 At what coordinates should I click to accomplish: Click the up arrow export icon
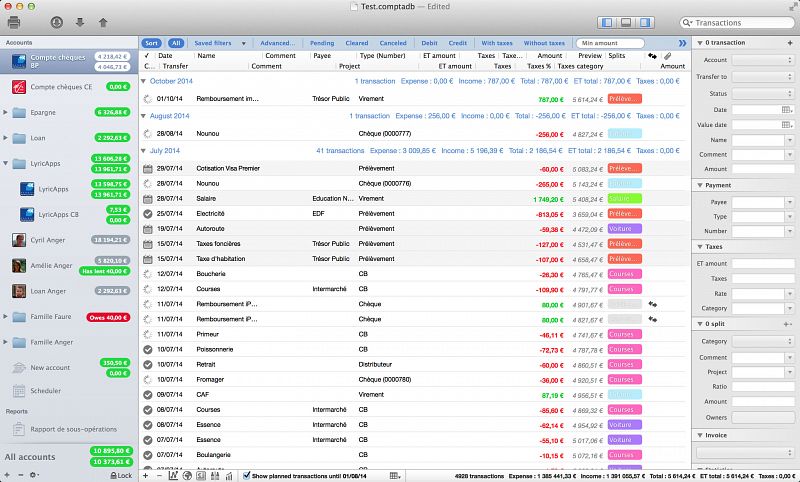click(102, 22)
